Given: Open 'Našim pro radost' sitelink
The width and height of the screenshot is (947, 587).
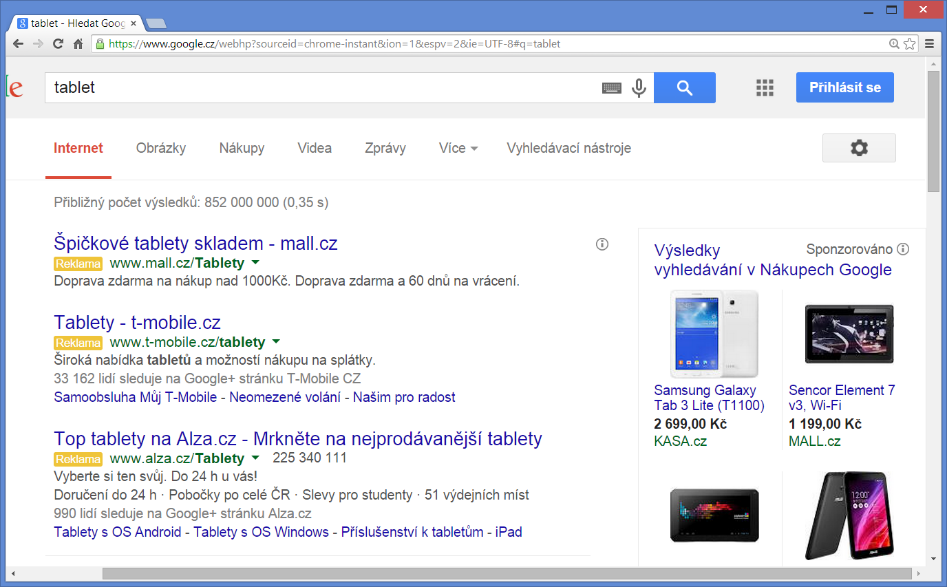Looking at the screenshot, I should (x=404, y=397).
